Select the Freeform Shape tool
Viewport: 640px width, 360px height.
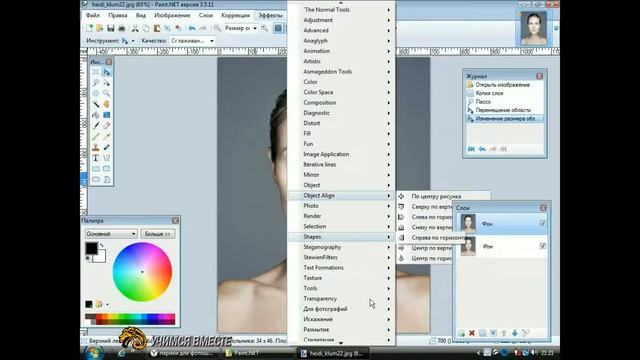coord(107,180)
